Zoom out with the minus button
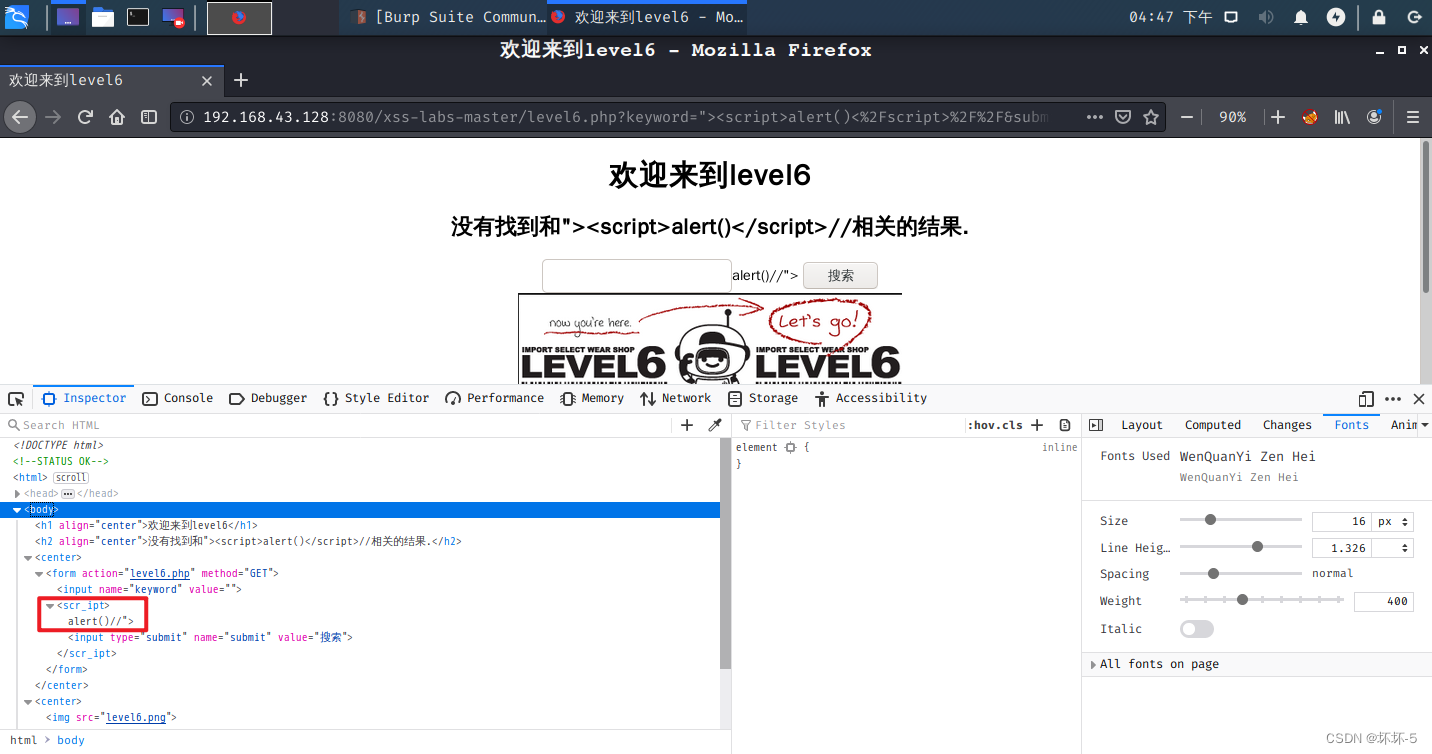Screen dimensions: 1432x754 point(1187,117)
